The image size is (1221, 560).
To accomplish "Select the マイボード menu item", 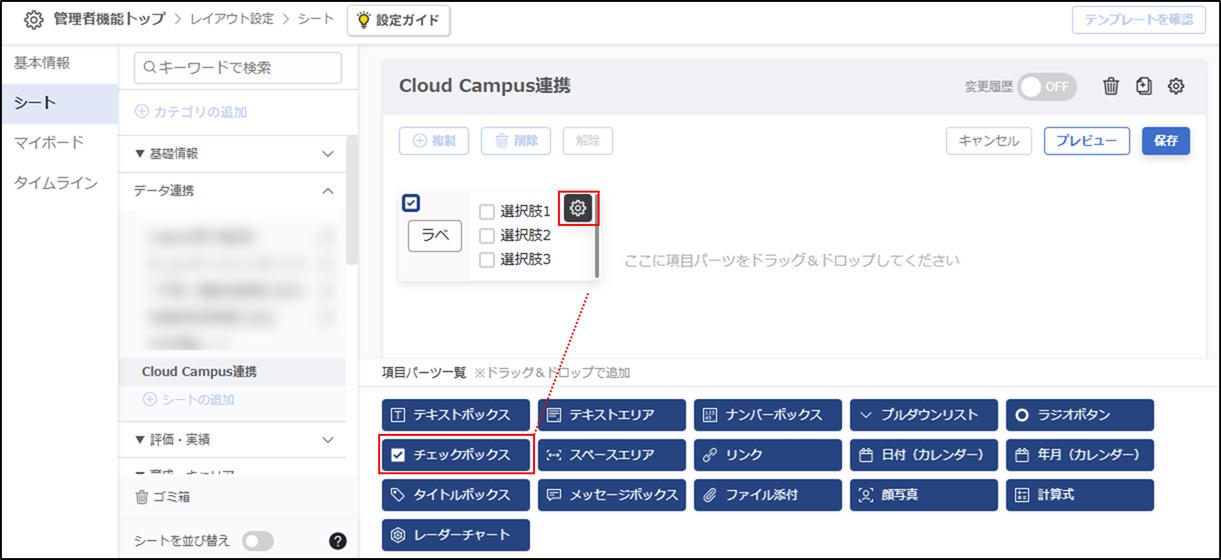I will click(49, 143).
